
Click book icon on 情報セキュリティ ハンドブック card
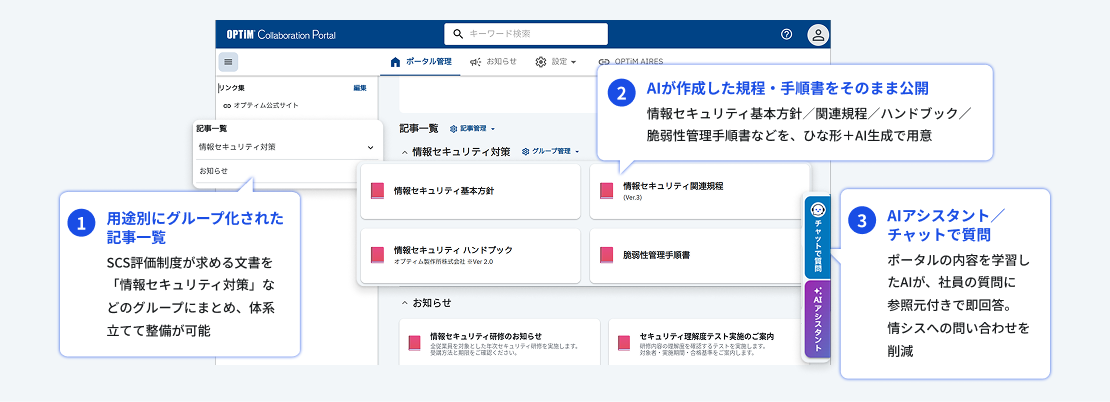377,255
